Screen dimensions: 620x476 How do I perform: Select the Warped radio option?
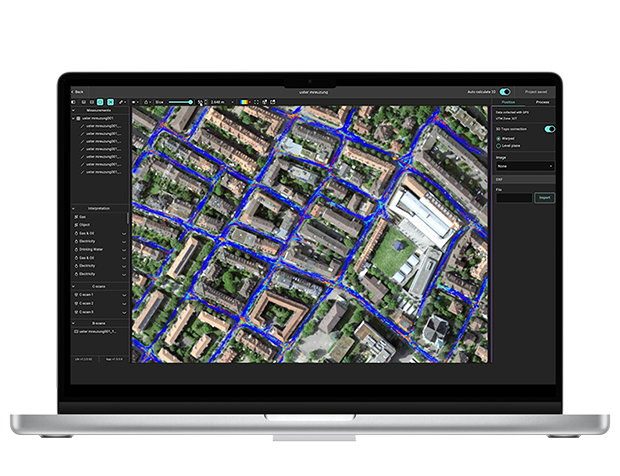(x=499, y=139)
